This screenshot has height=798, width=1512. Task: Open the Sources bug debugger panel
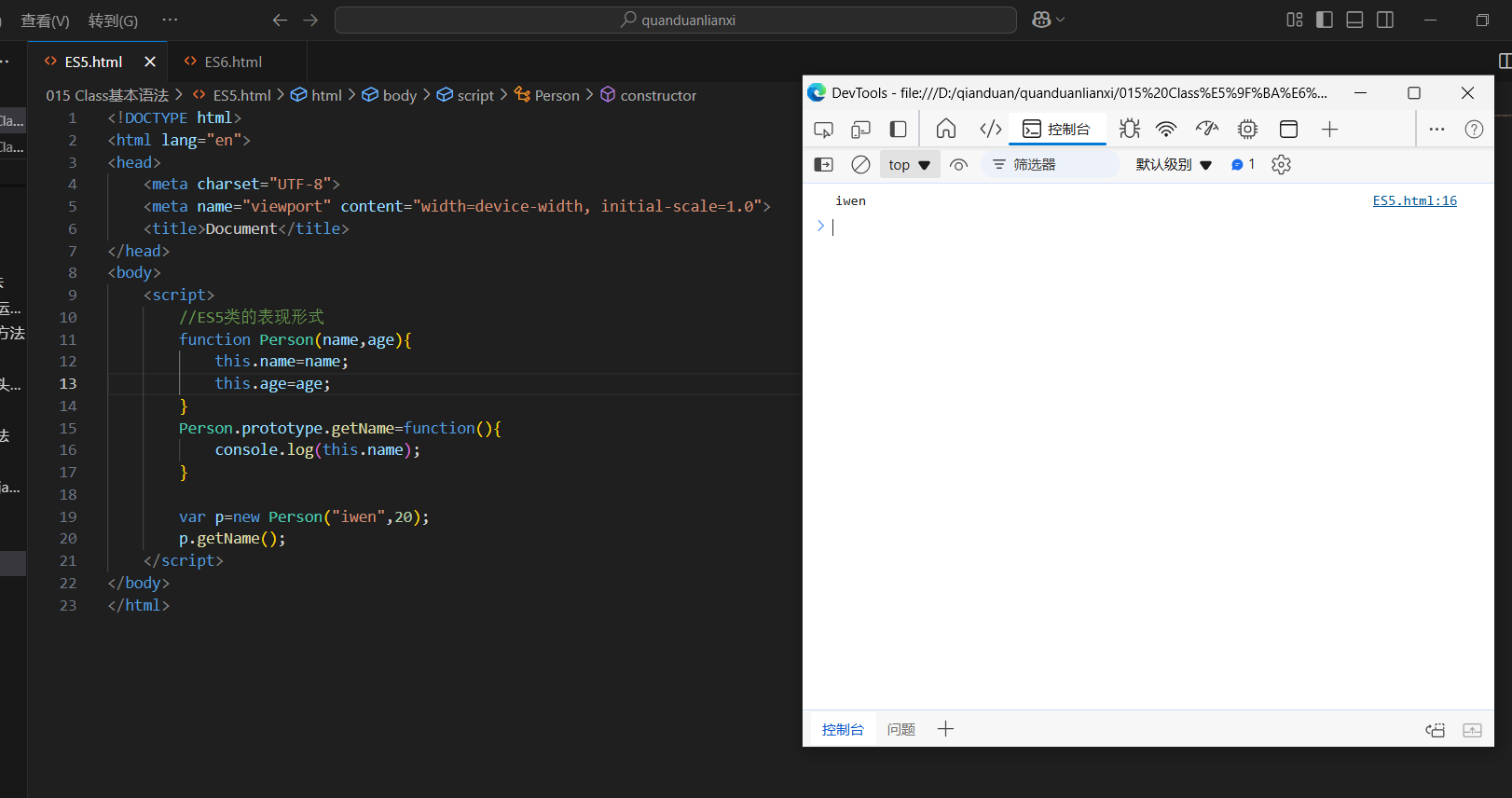tap(1130, 129)
